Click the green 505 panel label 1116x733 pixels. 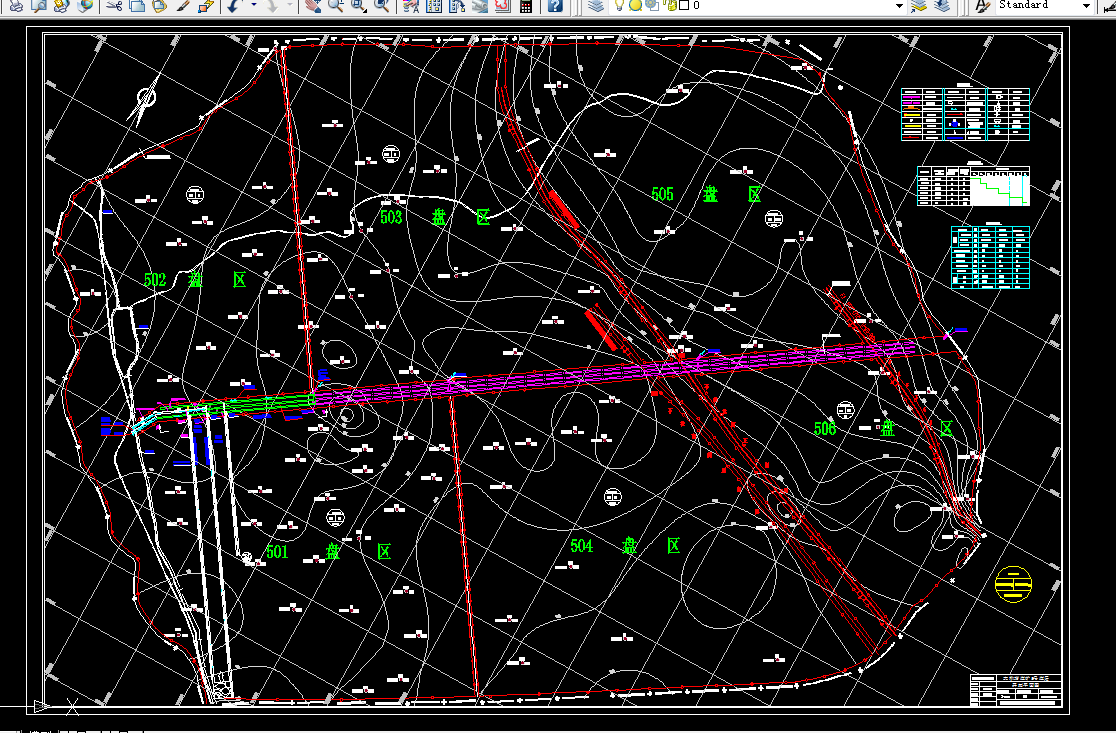click(x=706, y=194)
